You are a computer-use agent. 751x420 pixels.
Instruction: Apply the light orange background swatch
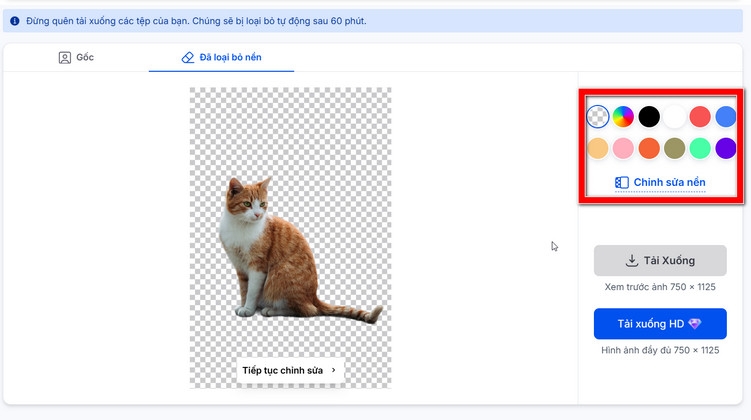(597, 148)
